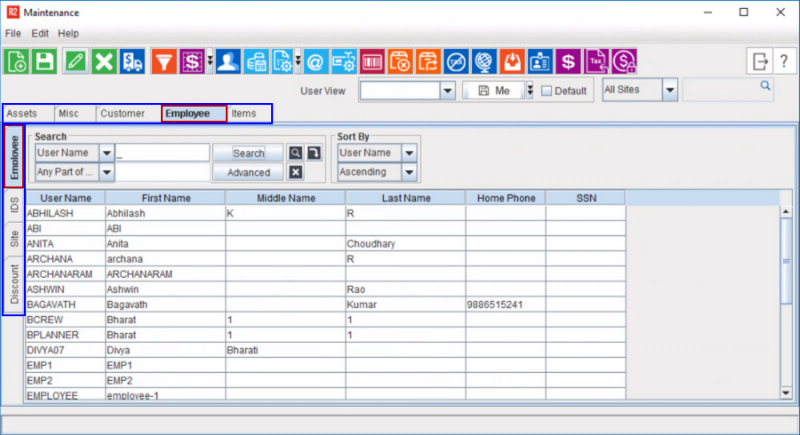This screenshot has height=435, width=800.
Task: Click the Advanced search button
Action: pos(248,172)
